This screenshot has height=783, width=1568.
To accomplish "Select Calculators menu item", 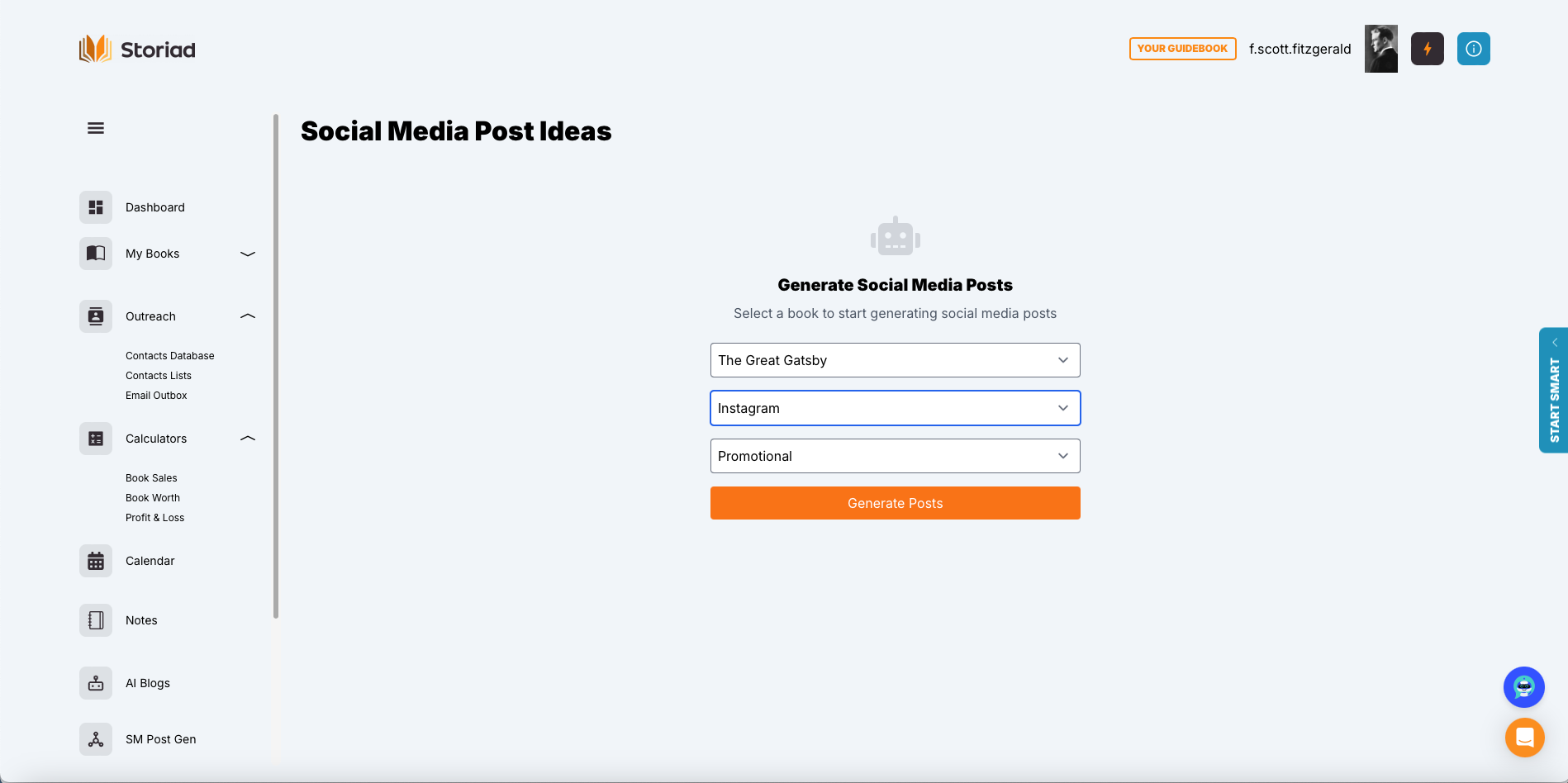I will pyautogui.click(x=156, y=439).
